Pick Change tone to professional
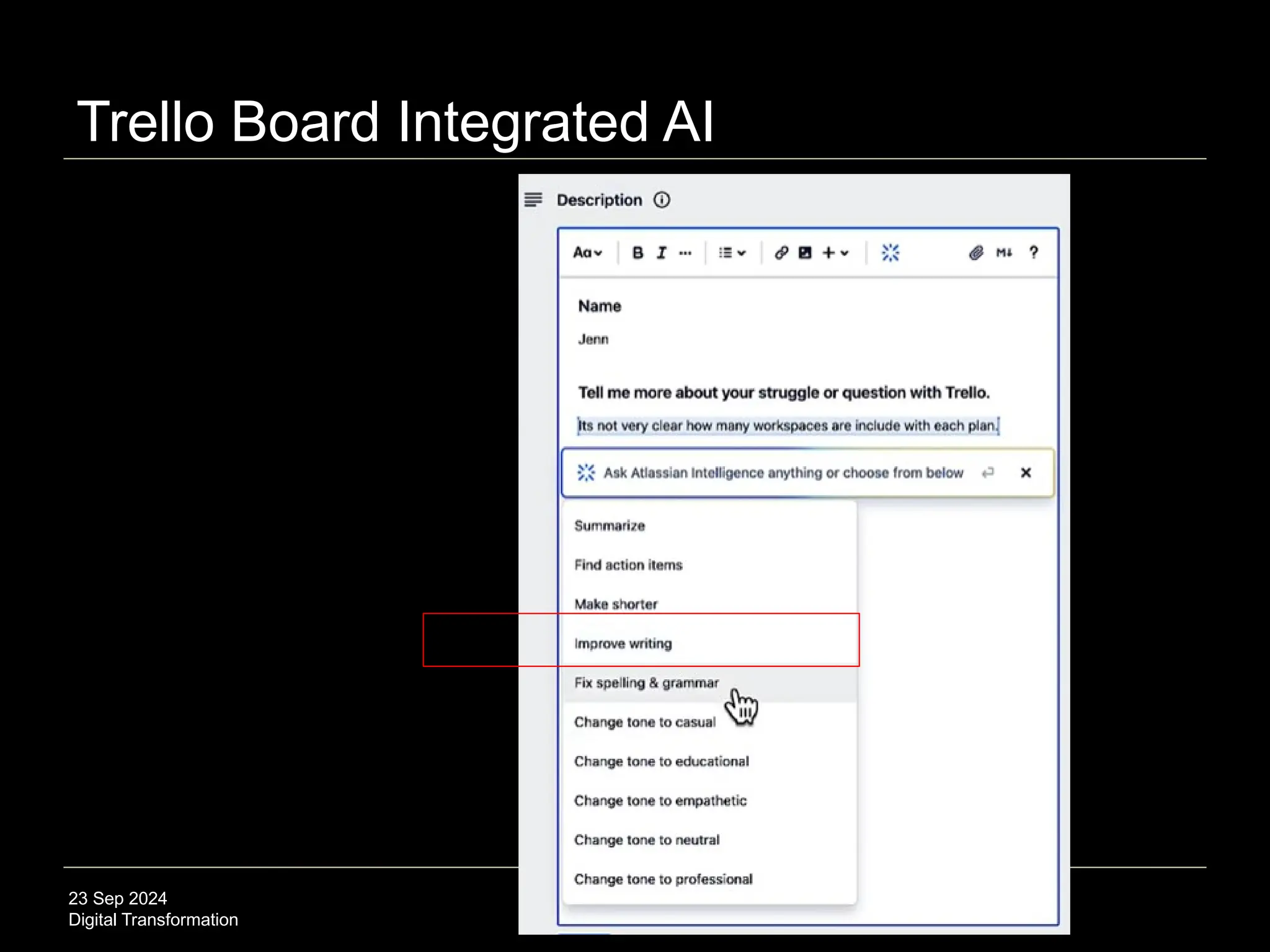 pyautogui.click(x=709, y=879)
